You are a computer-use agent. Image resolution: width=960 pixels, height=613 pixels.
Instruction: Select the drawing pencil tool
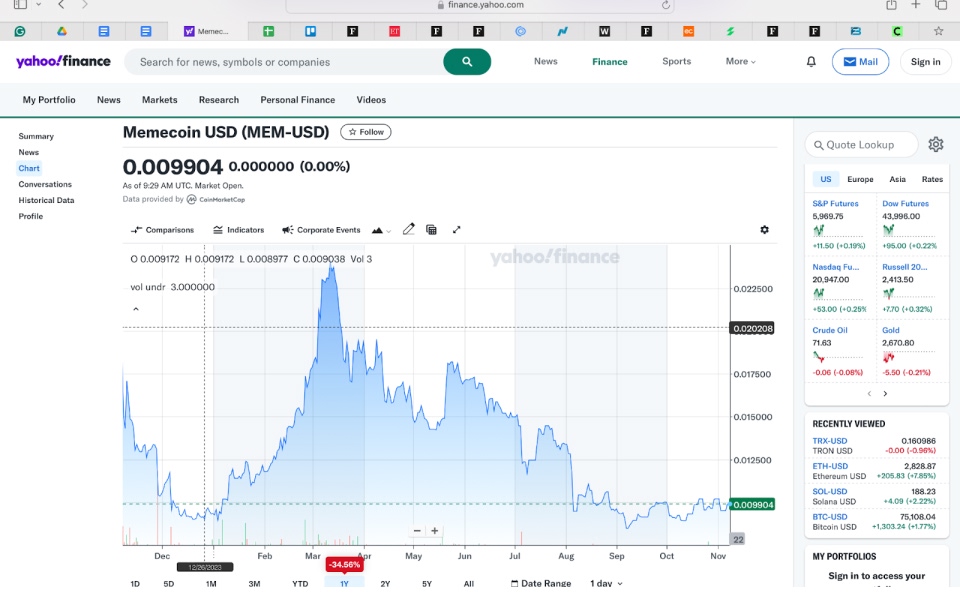408,230
